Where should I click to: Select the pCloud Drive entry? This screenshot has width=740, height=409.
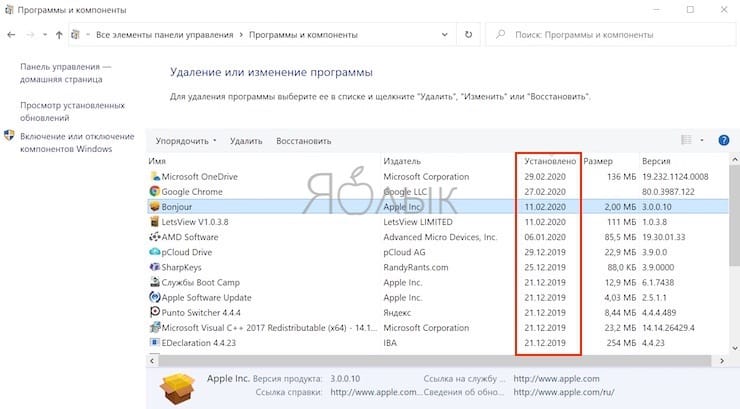186,252
